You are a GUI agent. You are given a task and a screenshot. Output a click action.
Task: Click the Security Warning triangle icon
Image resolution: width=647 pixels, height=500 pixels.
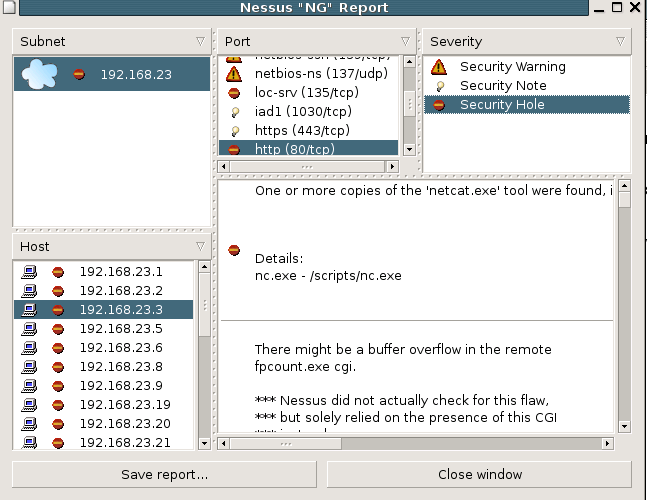tap(439, 67)
